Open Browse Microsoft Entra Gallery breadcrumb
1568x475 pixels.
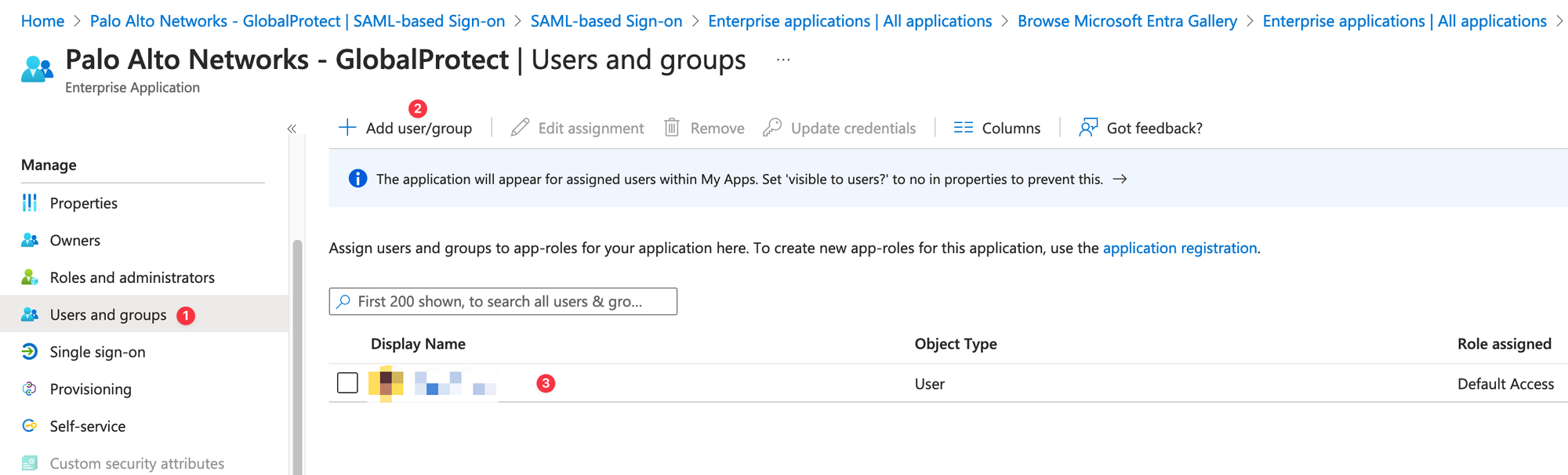tap(1127, 21)
